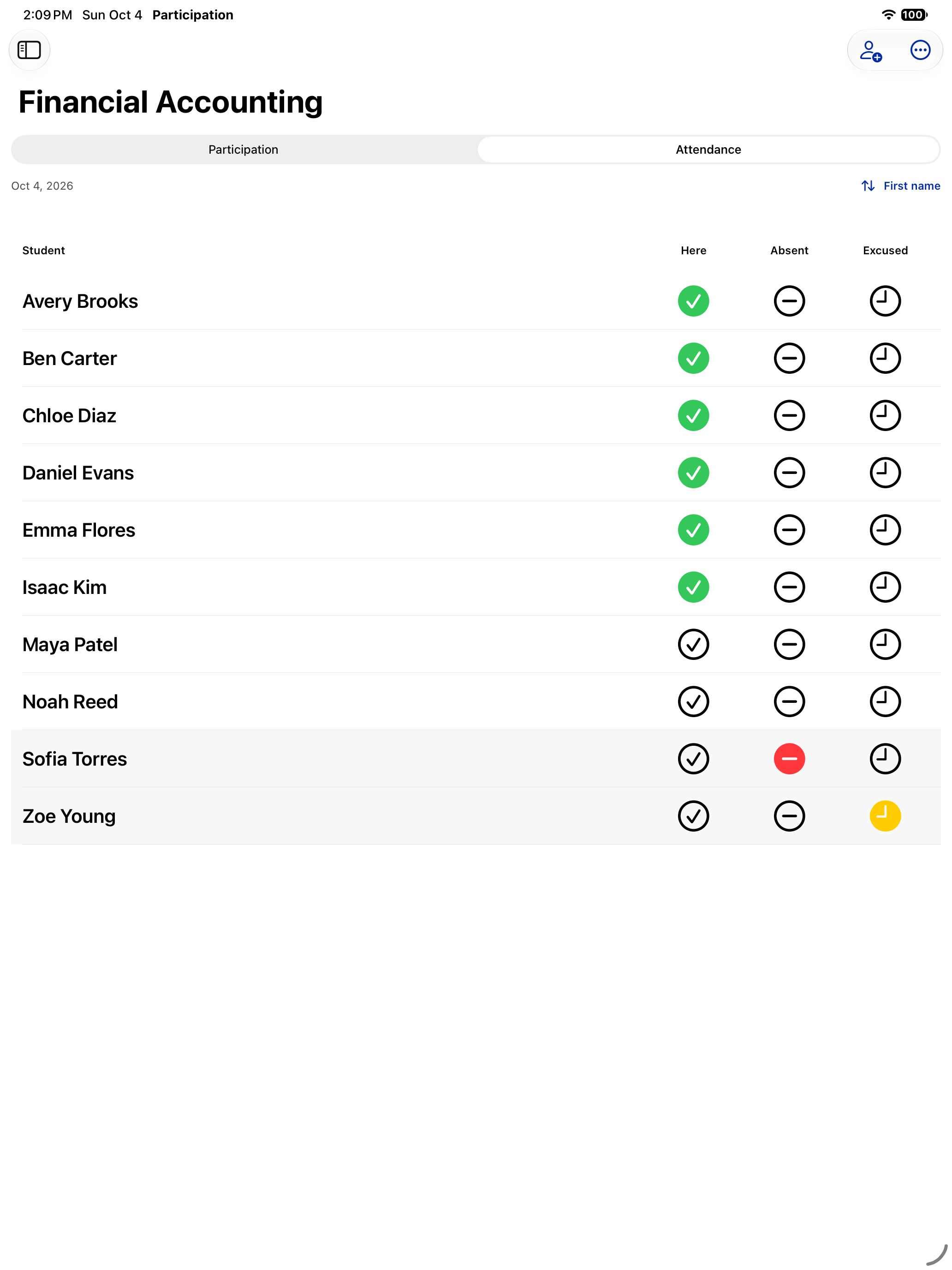Select the Avery Brooks name
952x1270 pixels.
(80, 301)
